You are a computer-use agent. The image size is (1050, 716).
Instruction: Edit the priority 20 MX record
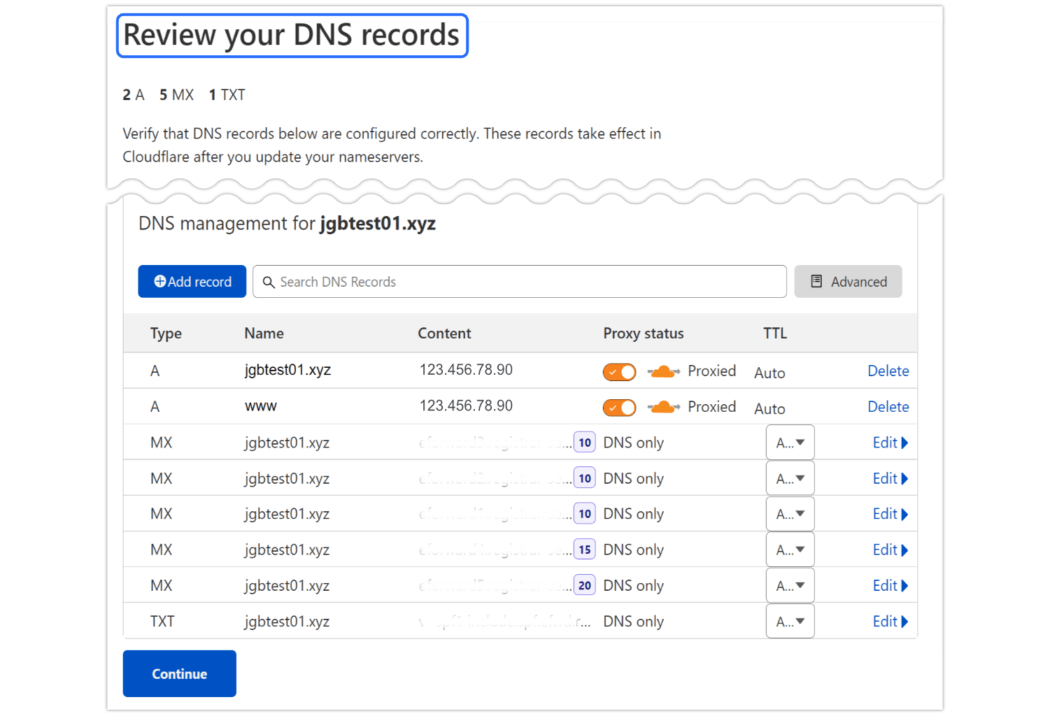click(890, 585)
